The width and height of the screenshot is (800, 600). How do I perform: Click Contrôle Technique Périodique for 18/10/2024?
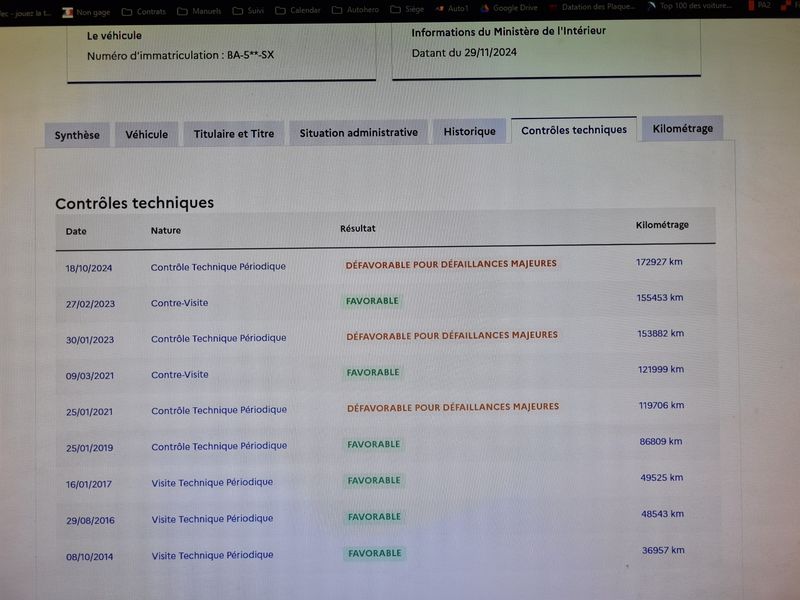click(218, 267)
